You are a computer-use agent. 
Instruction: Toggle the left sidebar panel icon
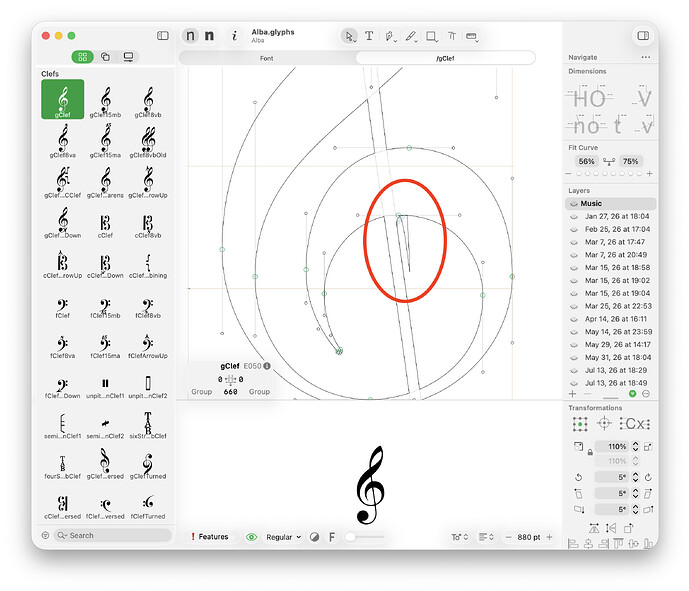163,36
